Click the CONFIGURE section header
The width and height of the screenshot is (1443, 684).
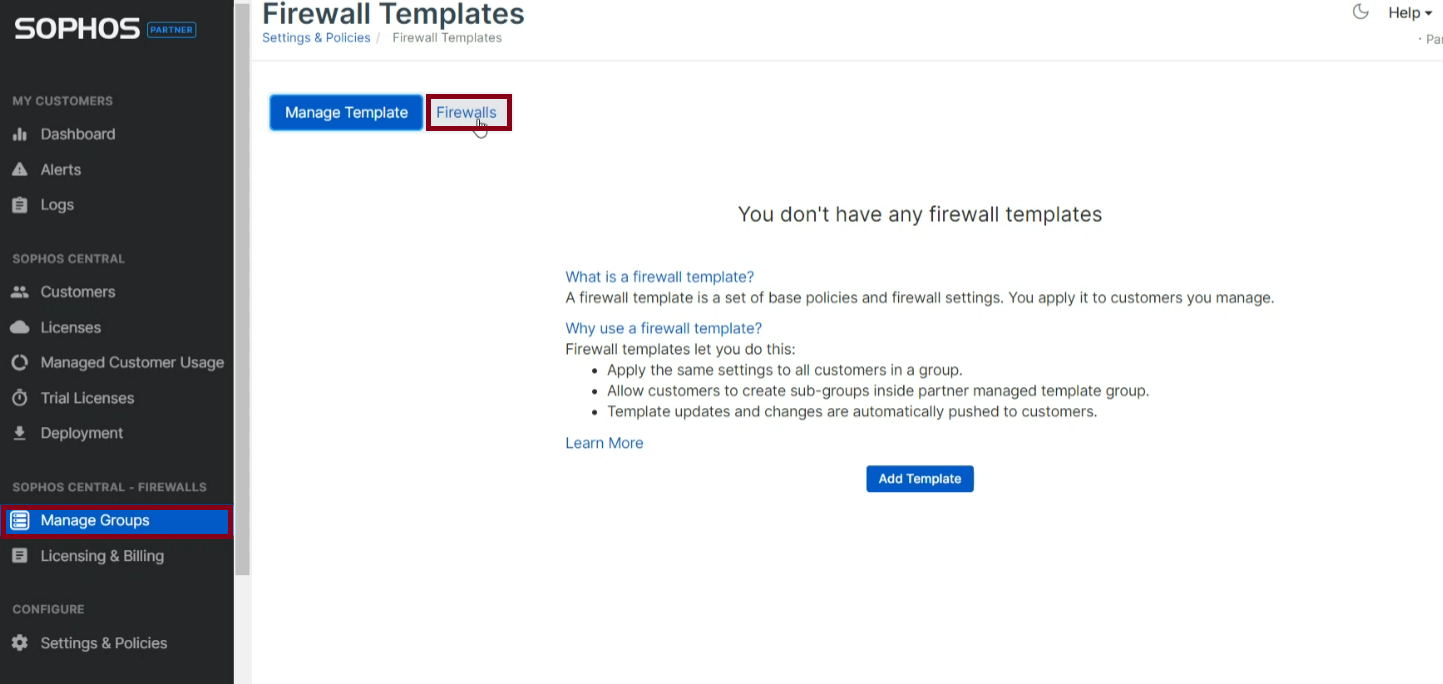point(48,609)
